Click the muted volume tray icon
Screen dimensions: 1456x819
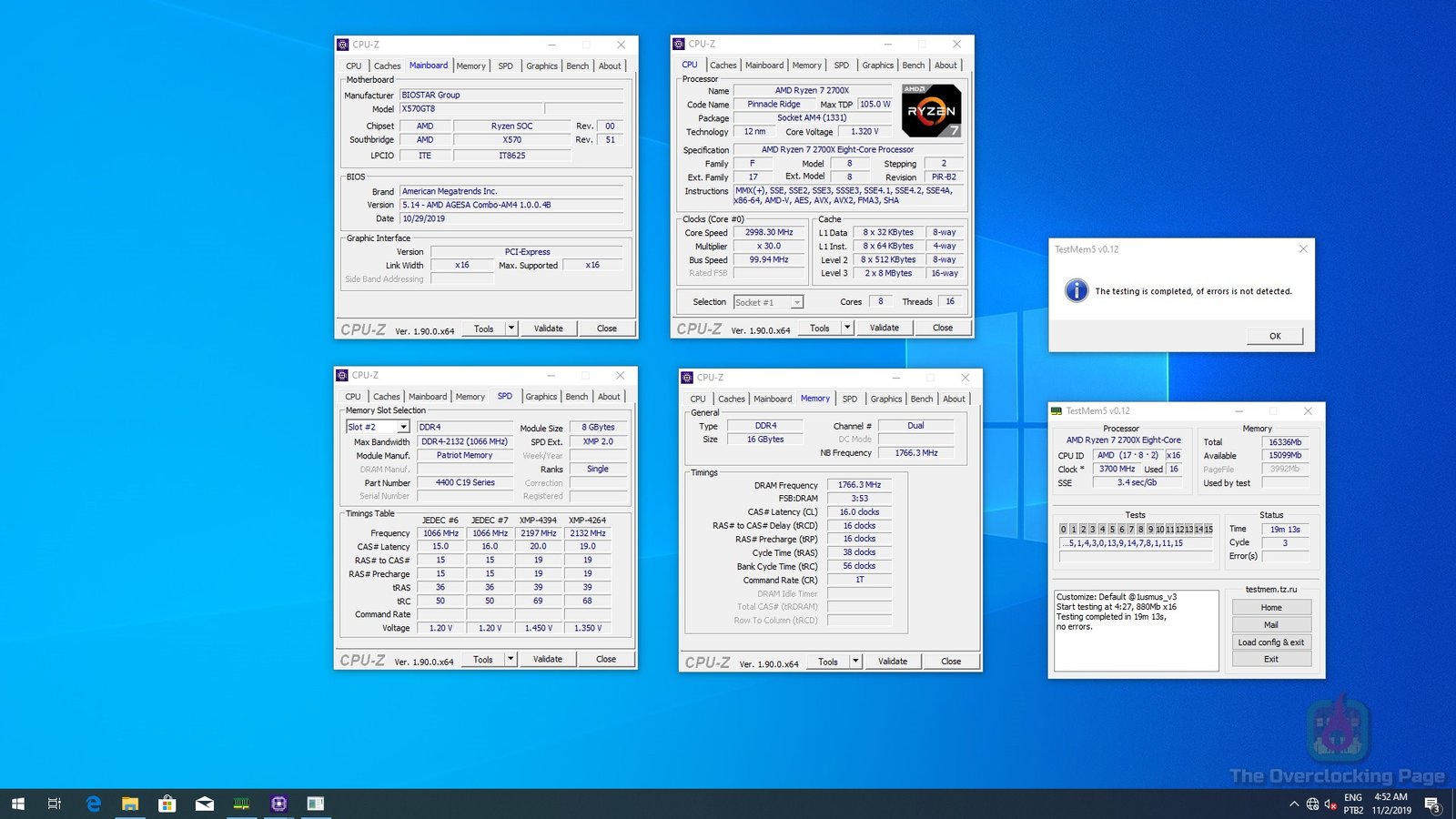coord(1330,804)
